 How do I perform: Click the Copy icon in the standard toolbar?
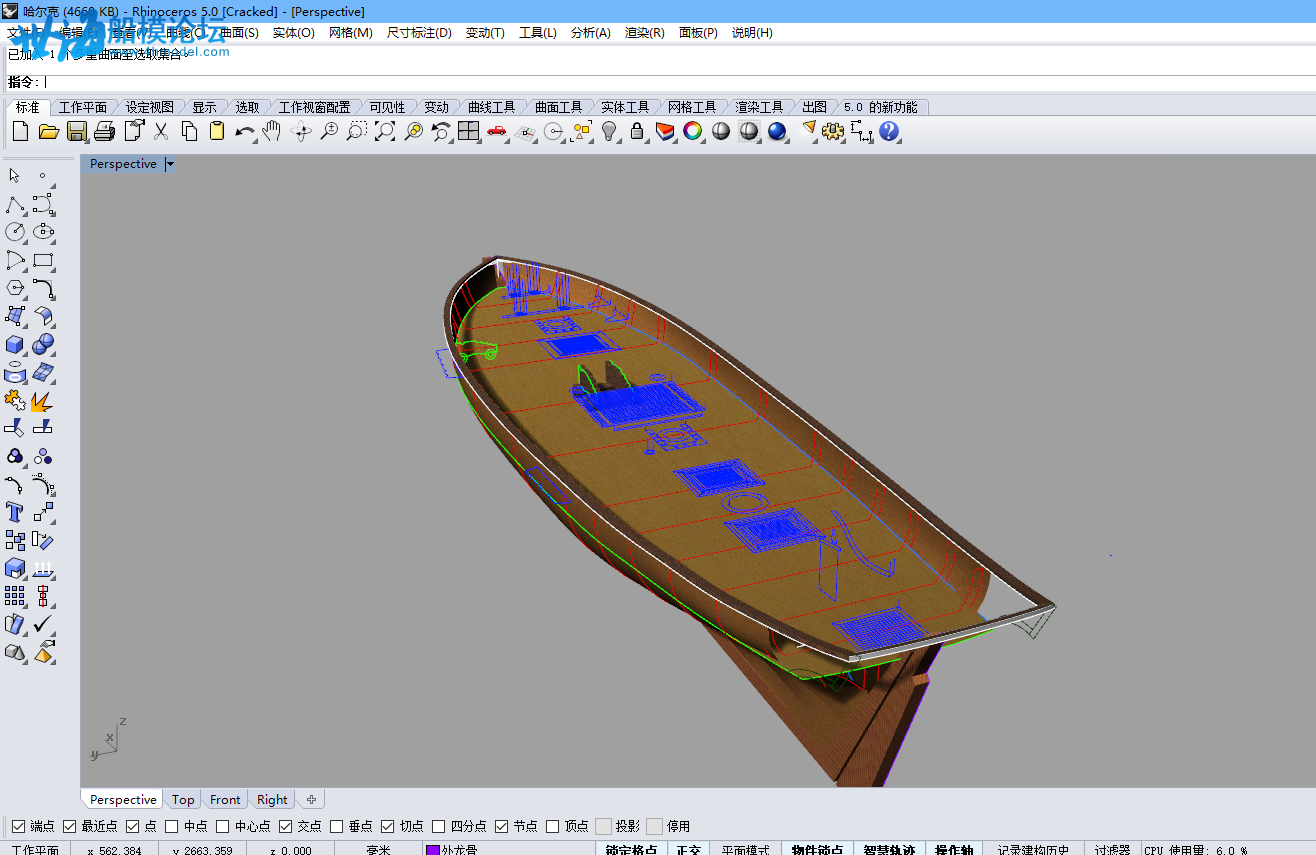[x=189, y=131]
